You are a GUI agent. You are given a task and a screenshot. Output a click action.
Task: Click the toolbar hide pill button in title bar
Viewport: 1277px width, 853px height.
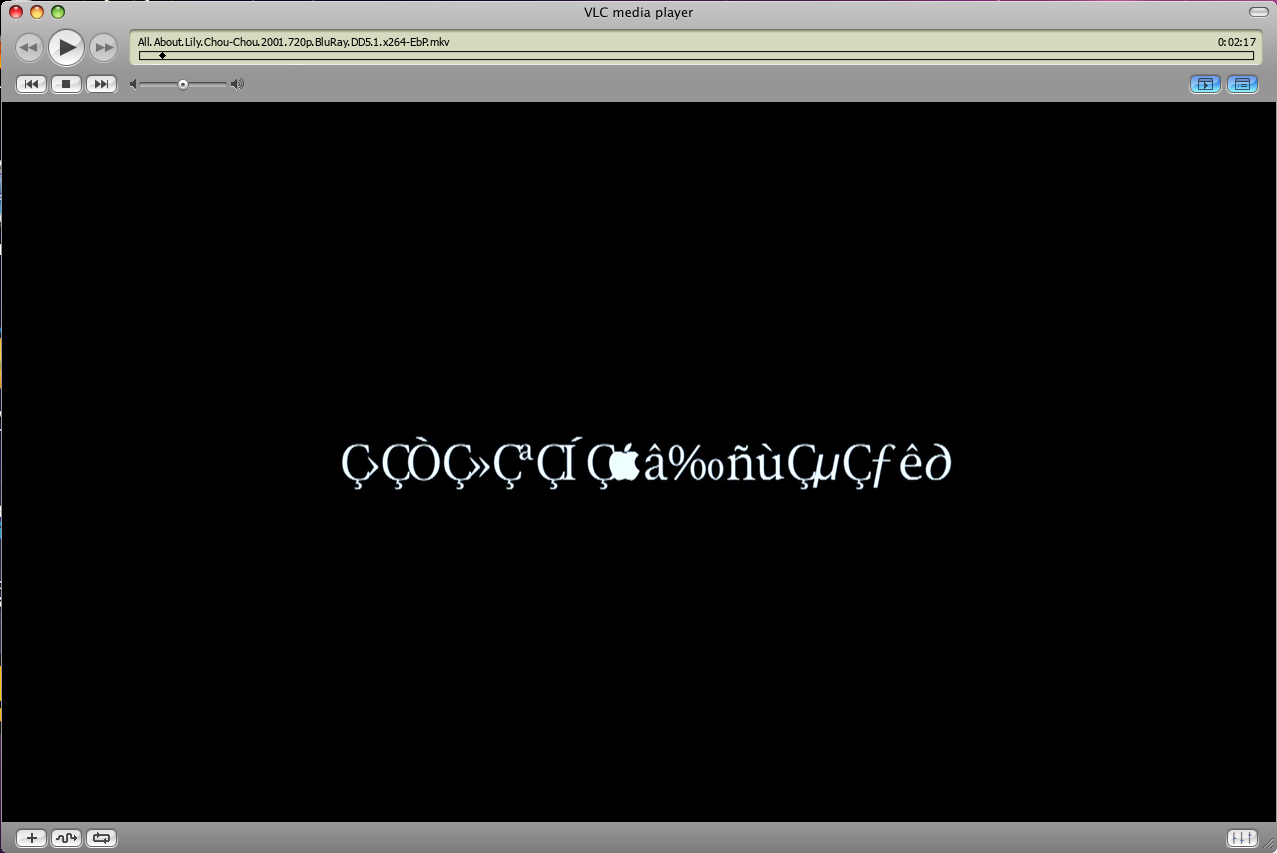point(1259,12)
